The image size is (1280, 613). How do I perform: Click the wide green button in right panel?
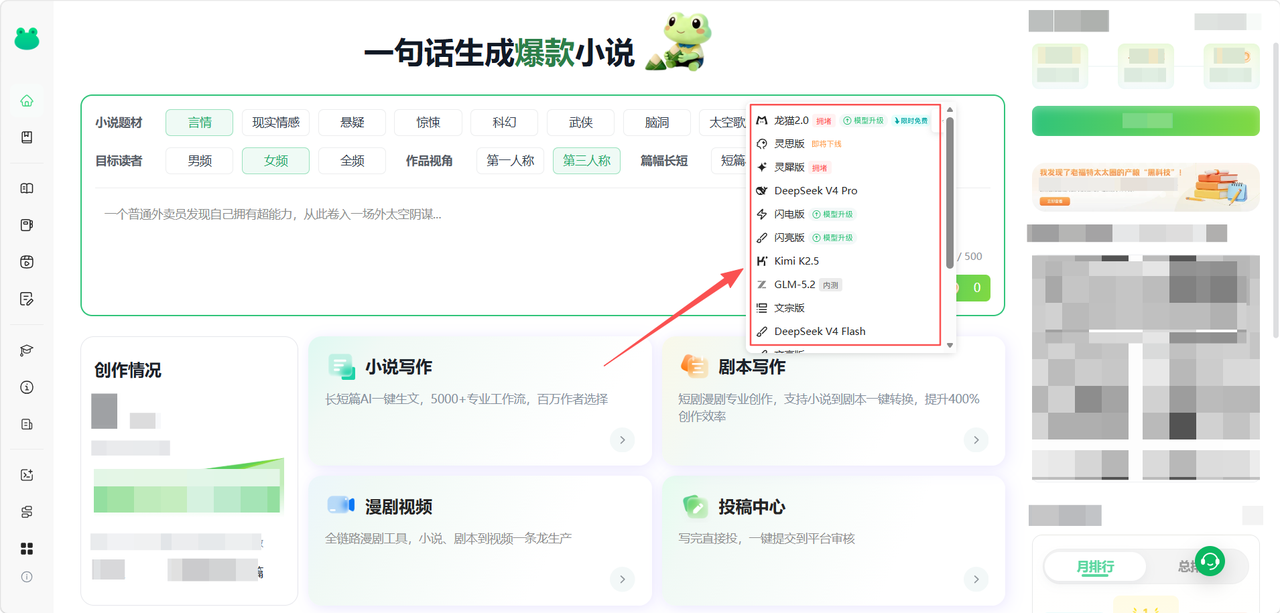(1146, 120)
